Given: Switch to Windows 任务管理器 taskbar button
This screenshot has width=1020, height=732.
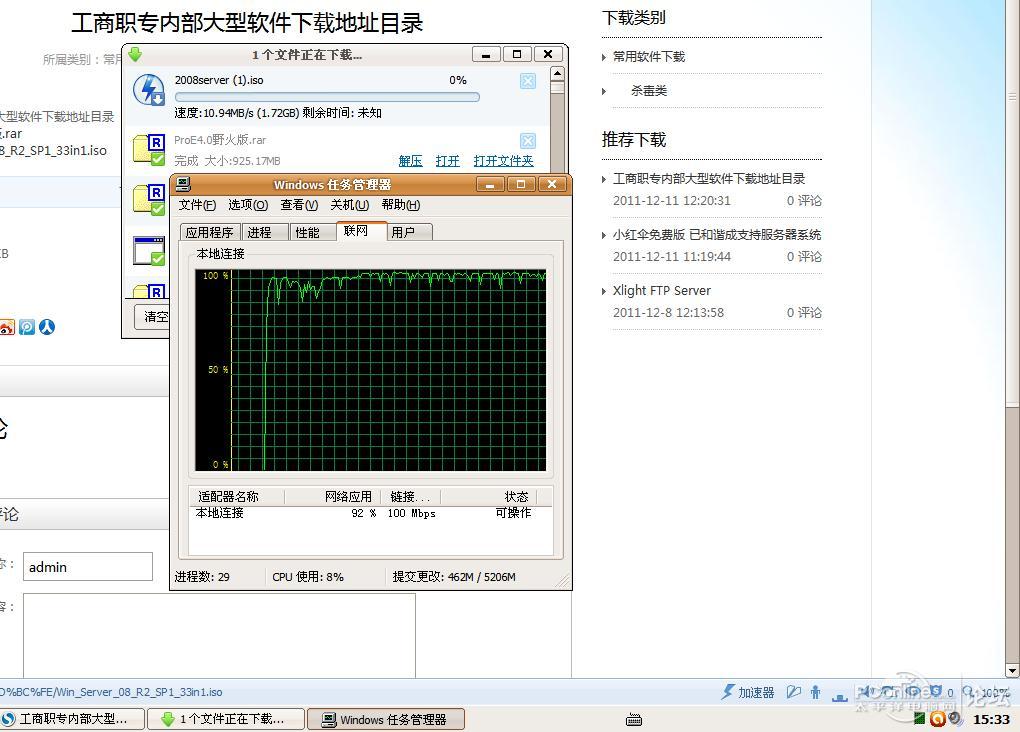Looking at the screenshot, I should pyautogui.click(x=386, y=719).
